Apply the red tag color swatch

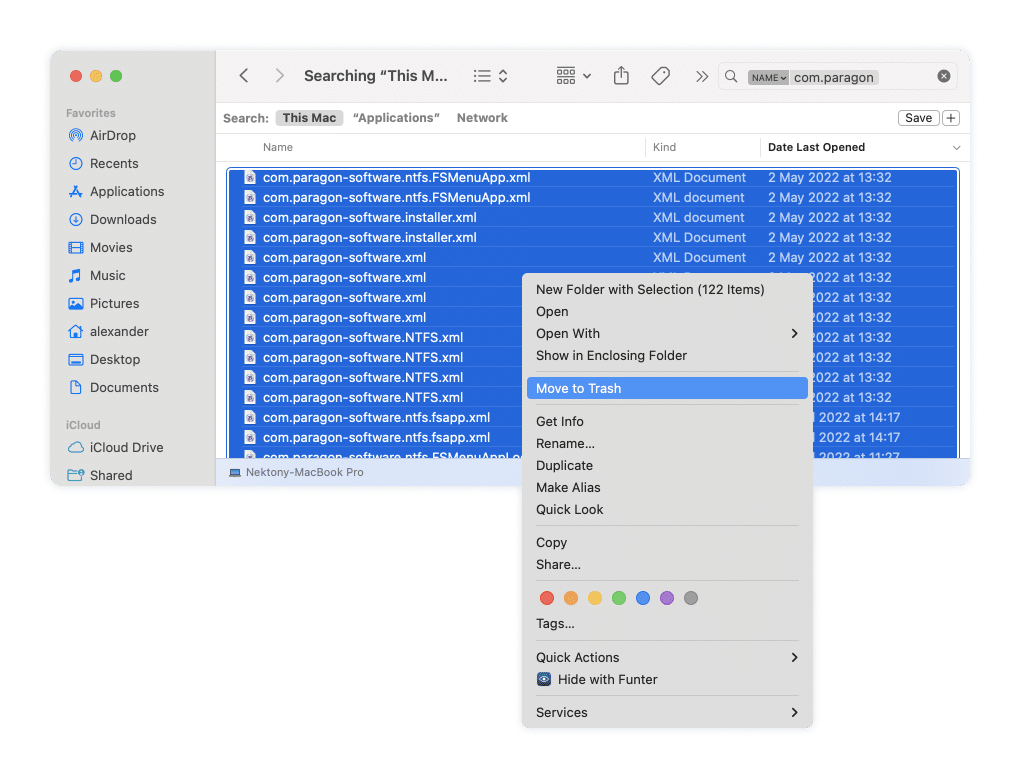tap(547, 597)
